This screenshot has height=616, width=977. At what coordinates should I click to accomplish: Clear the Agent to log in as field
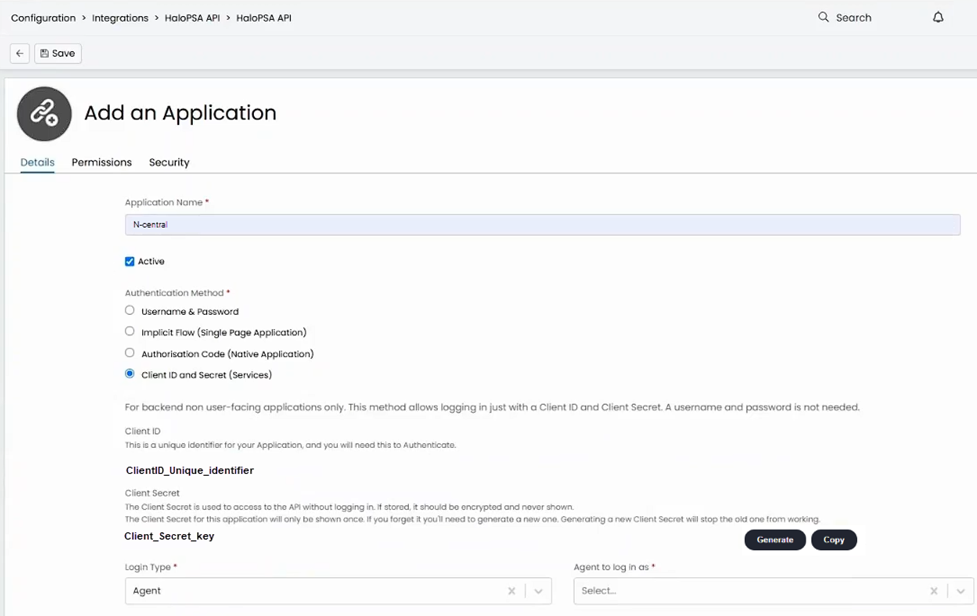(934, 591)
